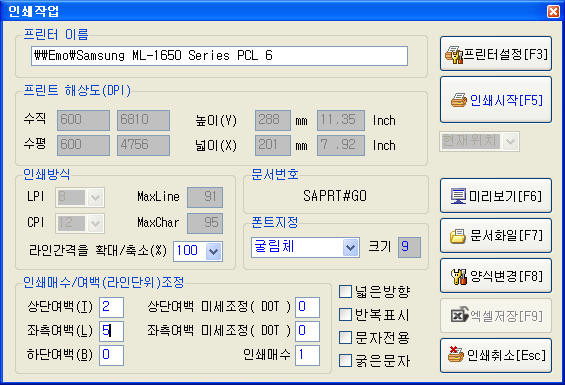Click the 좌측여백 미세조정 DOT field
This screenshot has height=385, width=565.
click(307, 331)
